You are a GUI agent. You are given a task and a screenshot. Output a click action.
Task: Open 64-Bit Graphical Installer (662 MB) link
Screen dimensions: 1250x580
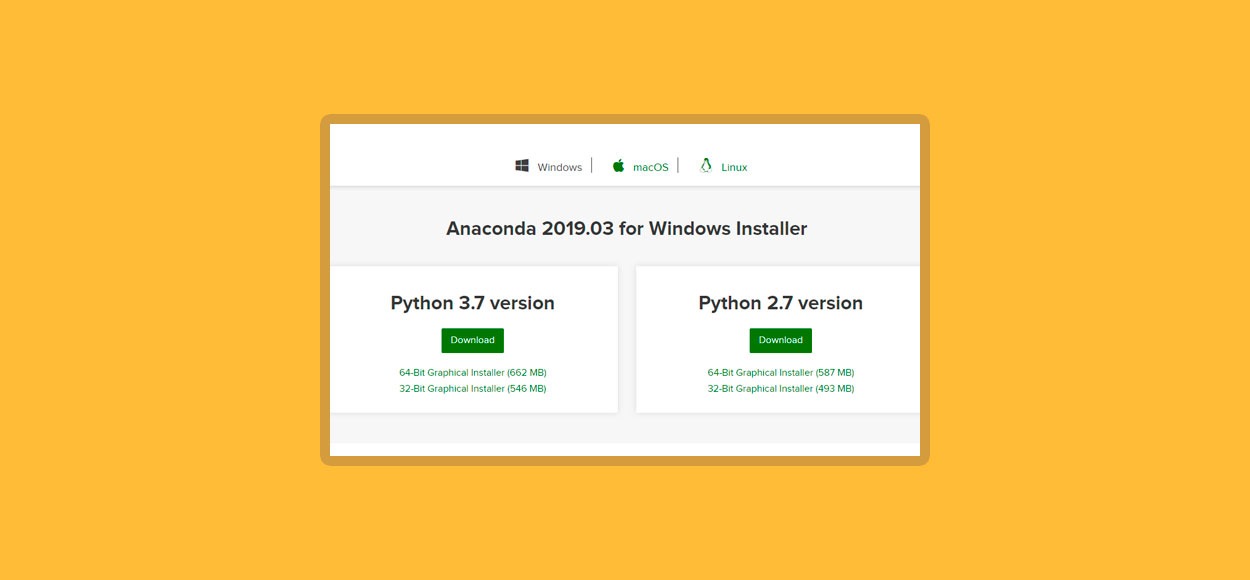[x=473, y=372]
